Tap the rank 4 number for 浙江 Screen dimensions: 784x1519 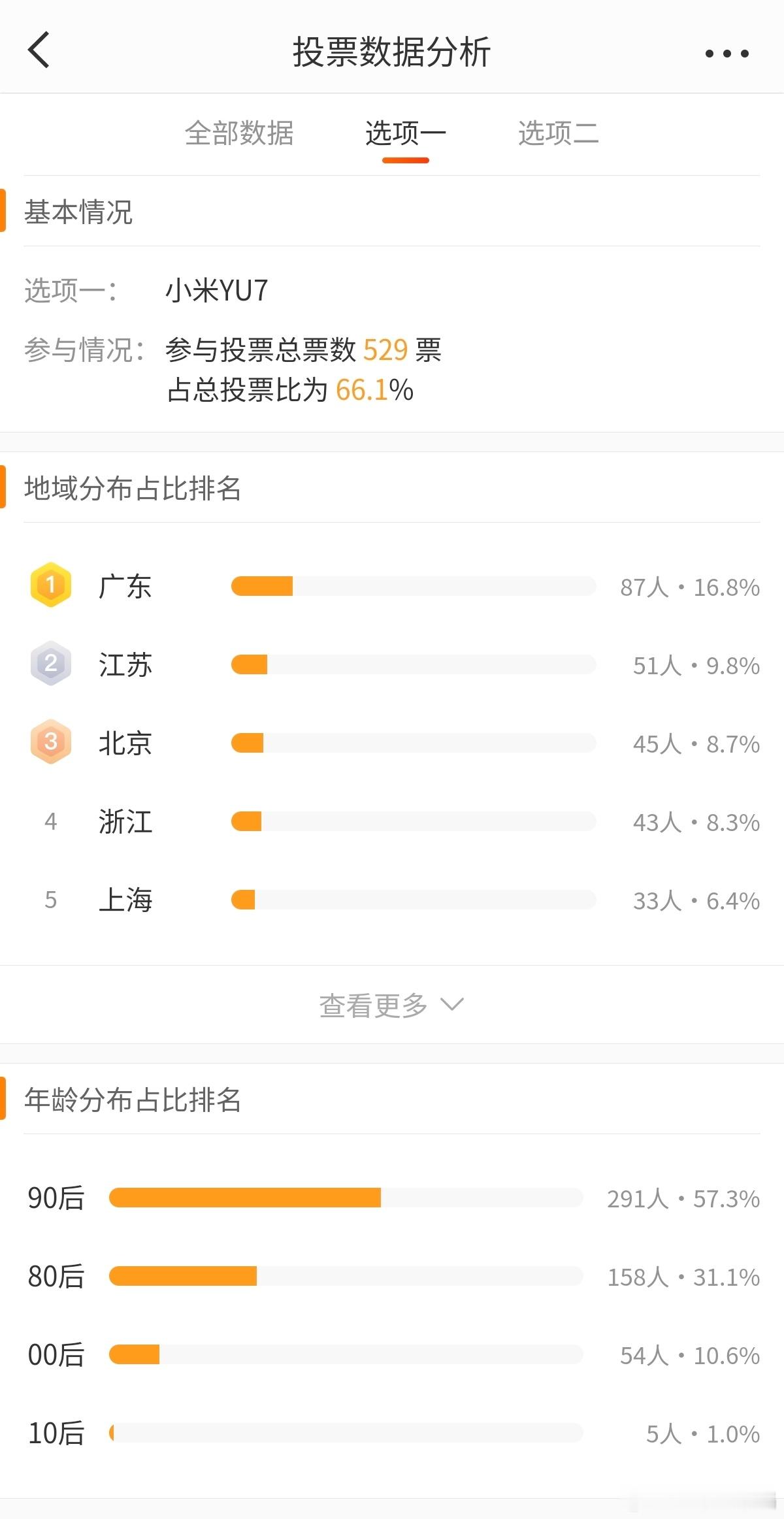pos(51,821)
